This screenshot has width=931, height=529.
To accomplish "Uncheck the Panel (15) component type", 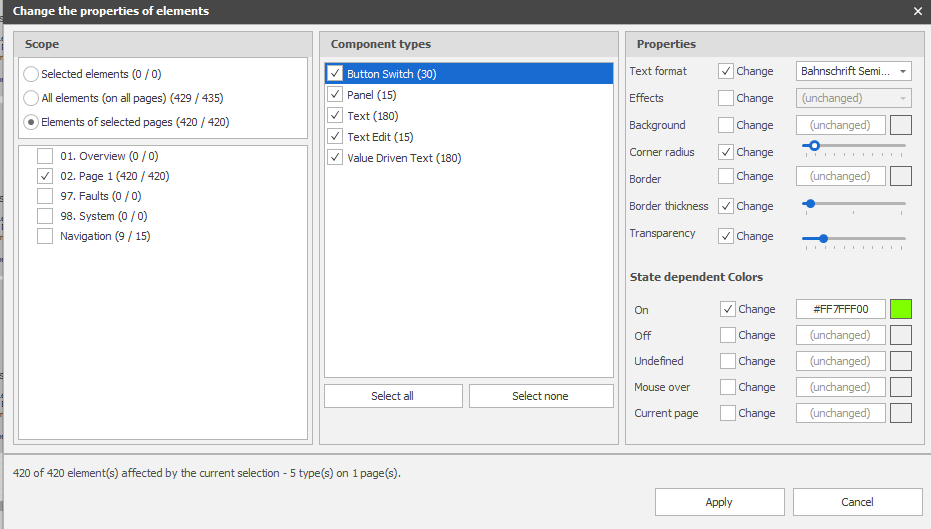I will tap(335, 94).
